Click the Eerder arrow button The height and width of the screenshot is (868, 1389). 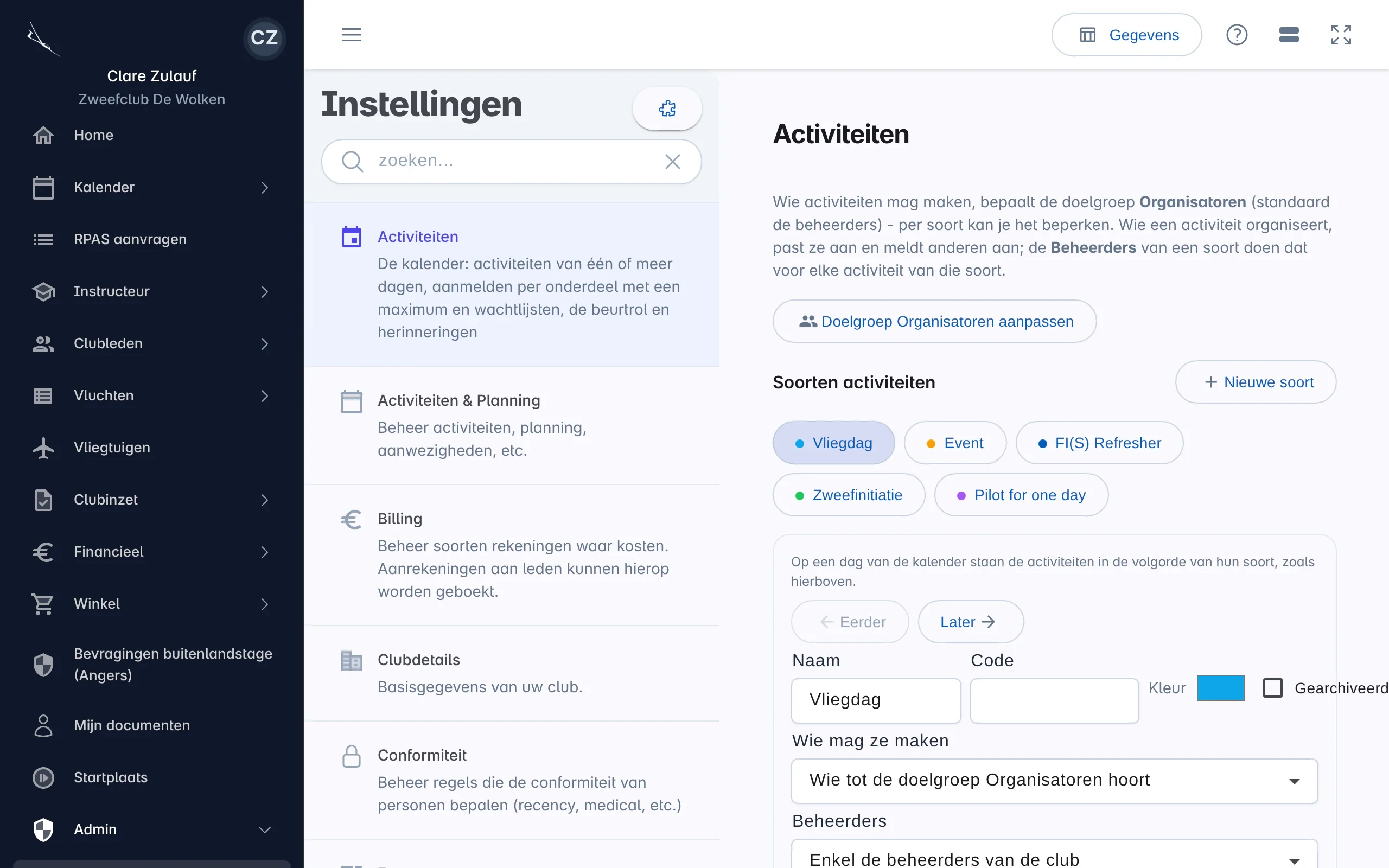click(x=850, y=622)
